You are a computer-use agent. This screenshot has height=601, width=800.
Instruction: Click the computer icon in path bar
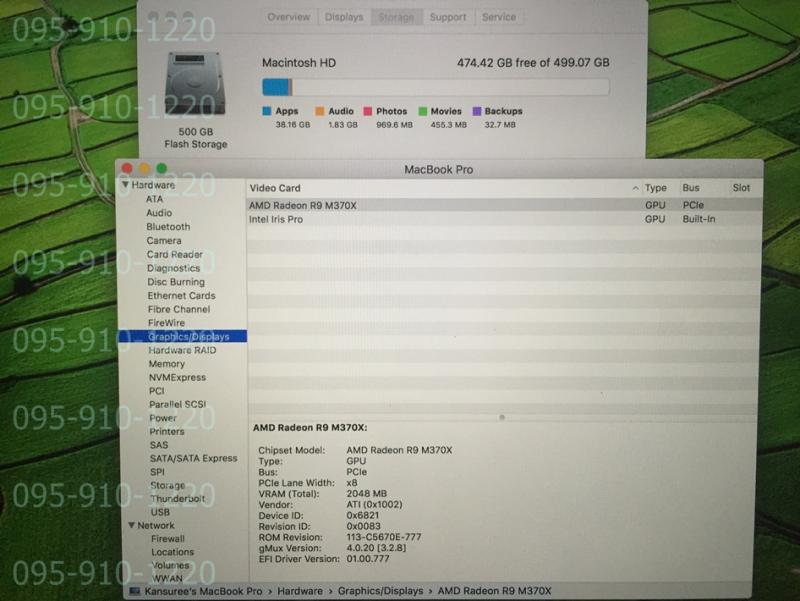[134, 591]
